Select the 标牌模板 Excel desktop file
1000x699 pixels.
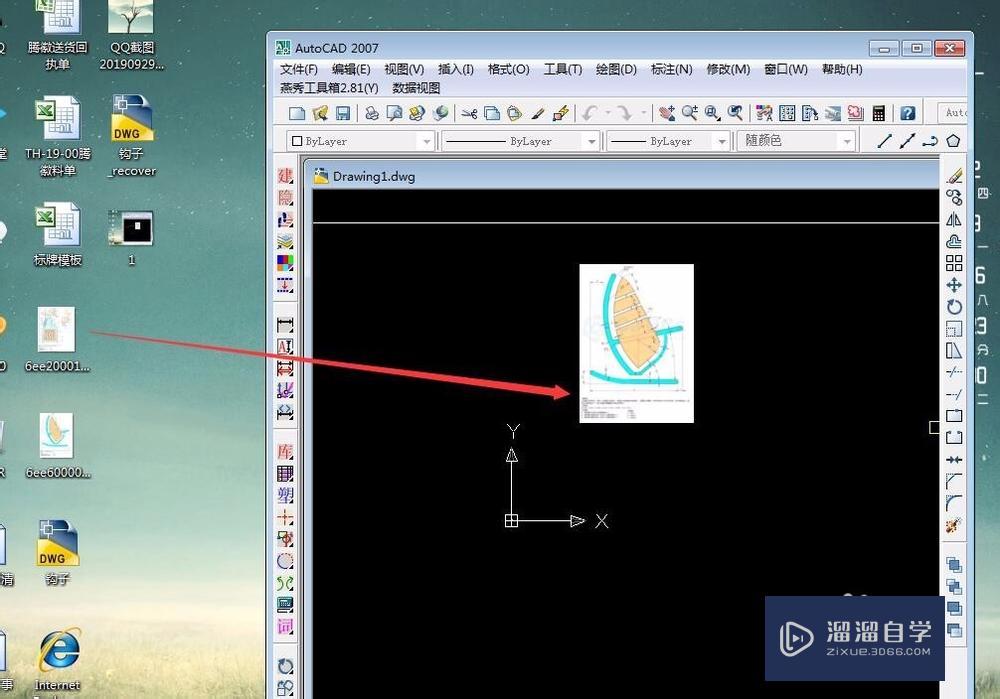tap(57, 233)
